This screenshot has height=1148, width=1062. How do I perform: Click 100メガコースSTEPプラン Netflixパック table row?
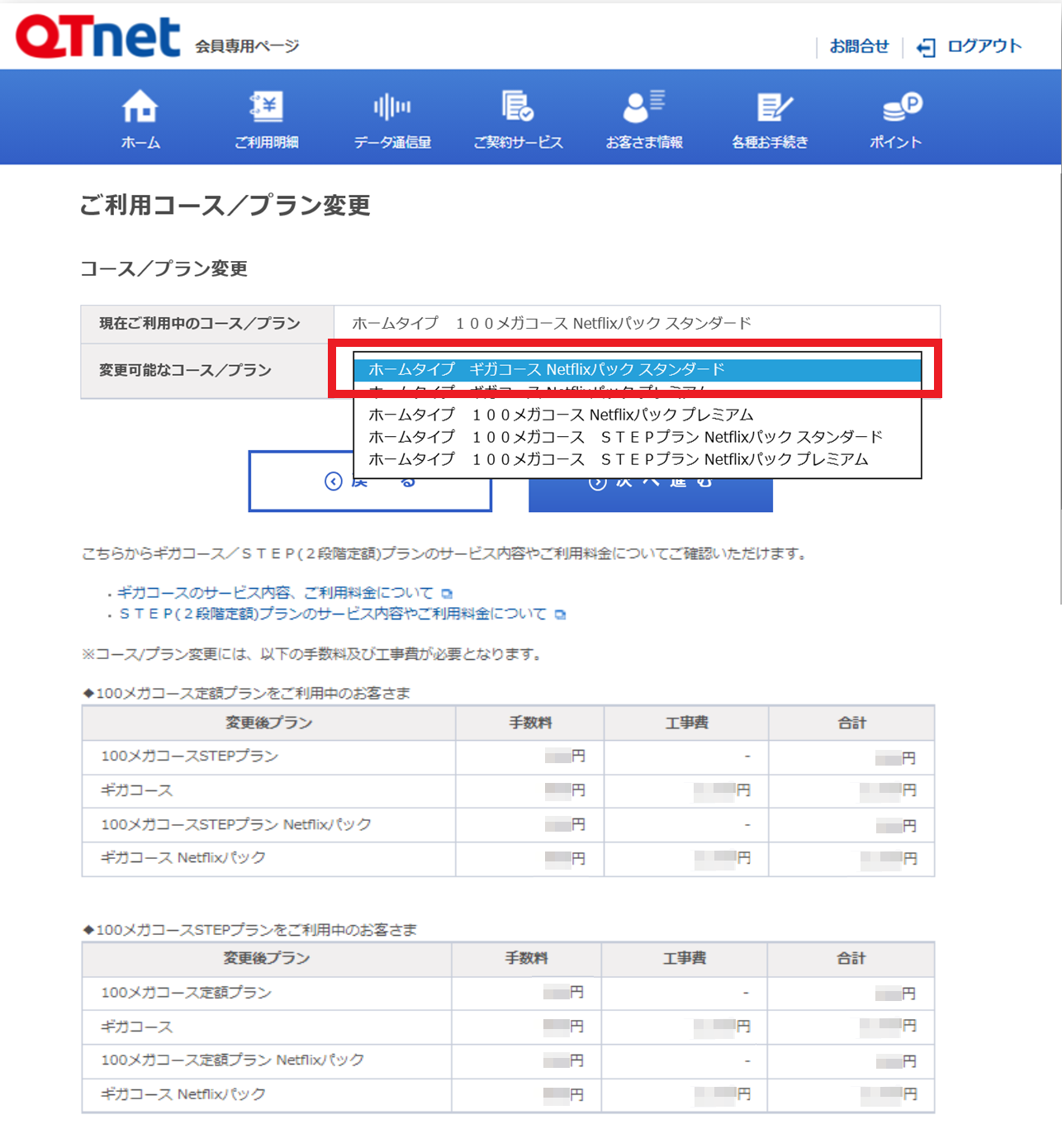point(508,824)
